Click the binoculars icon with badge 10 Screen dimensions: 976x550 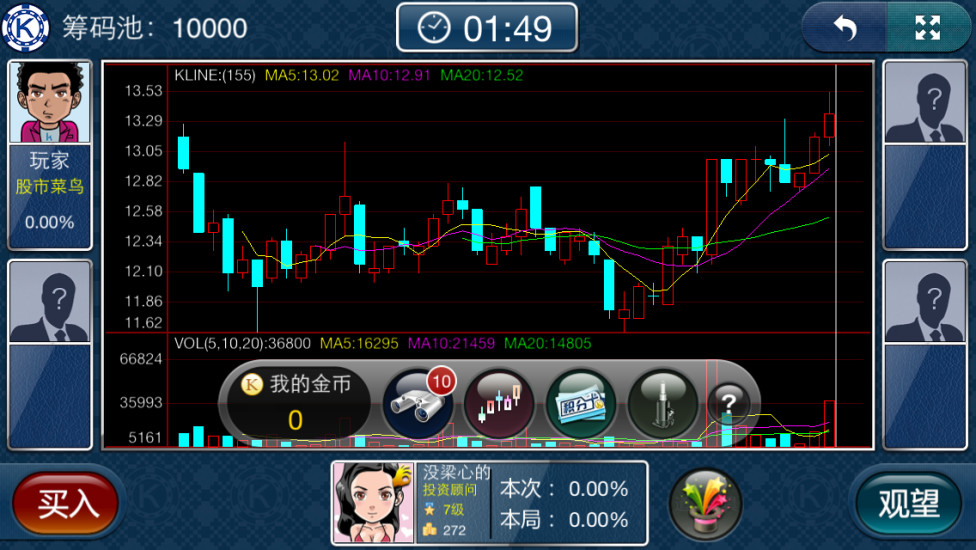click(x=418, y=403)
